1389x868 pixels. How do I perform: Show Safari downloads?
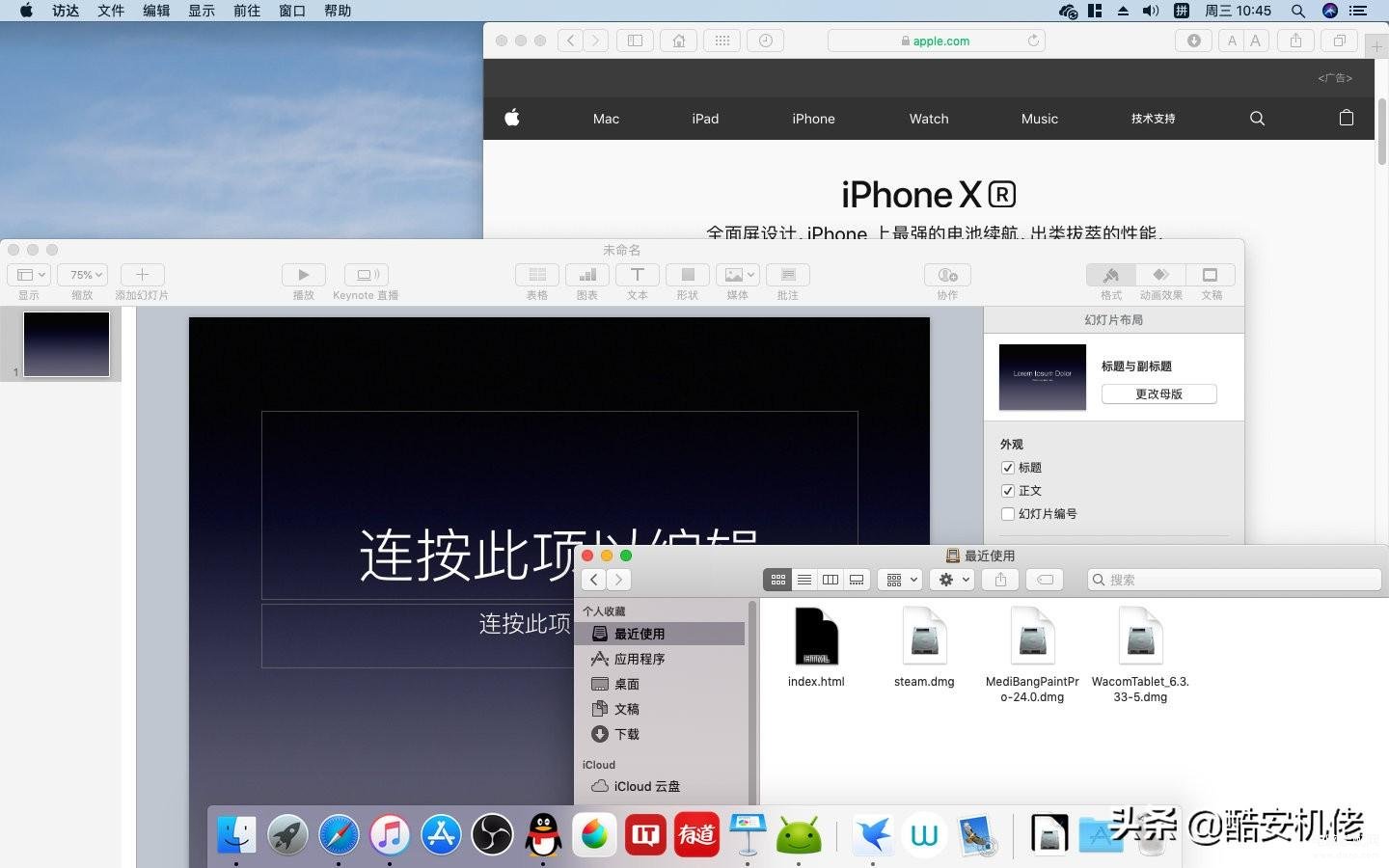pyautogui.click(x=1193, y=41)
